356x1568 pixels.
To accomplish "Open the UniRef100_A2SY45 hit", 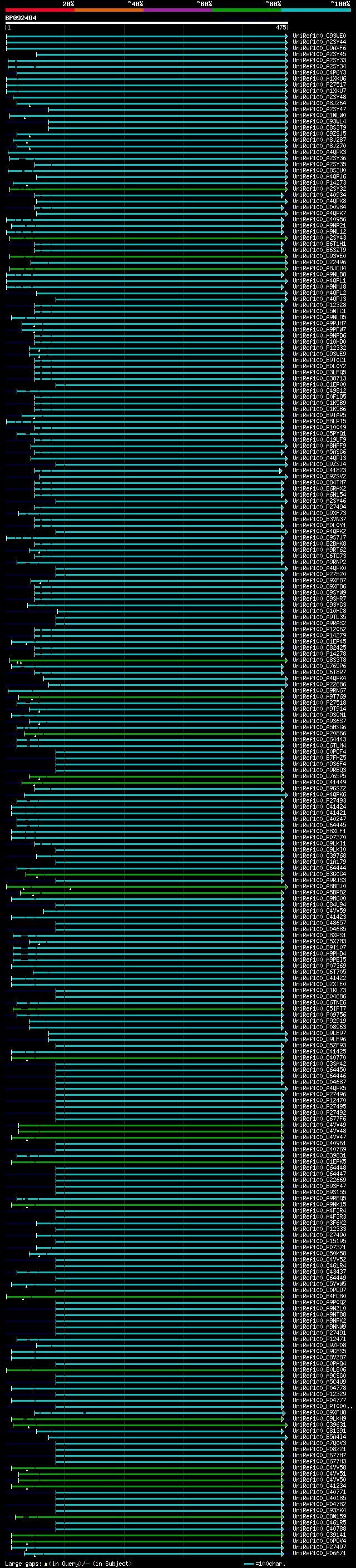I will [319, 54].
